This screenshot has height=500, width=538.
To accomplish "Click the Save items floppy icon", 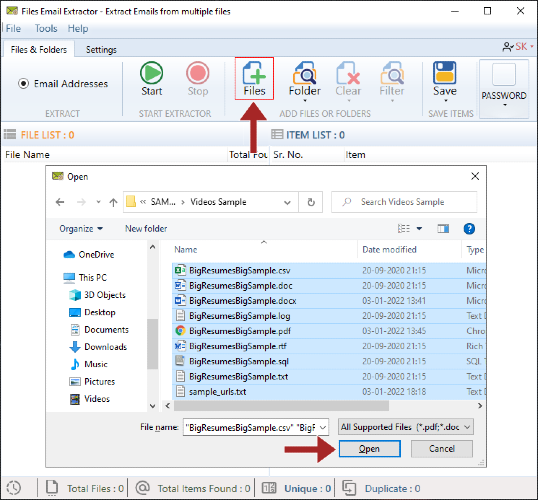I will tap(445, 73).
